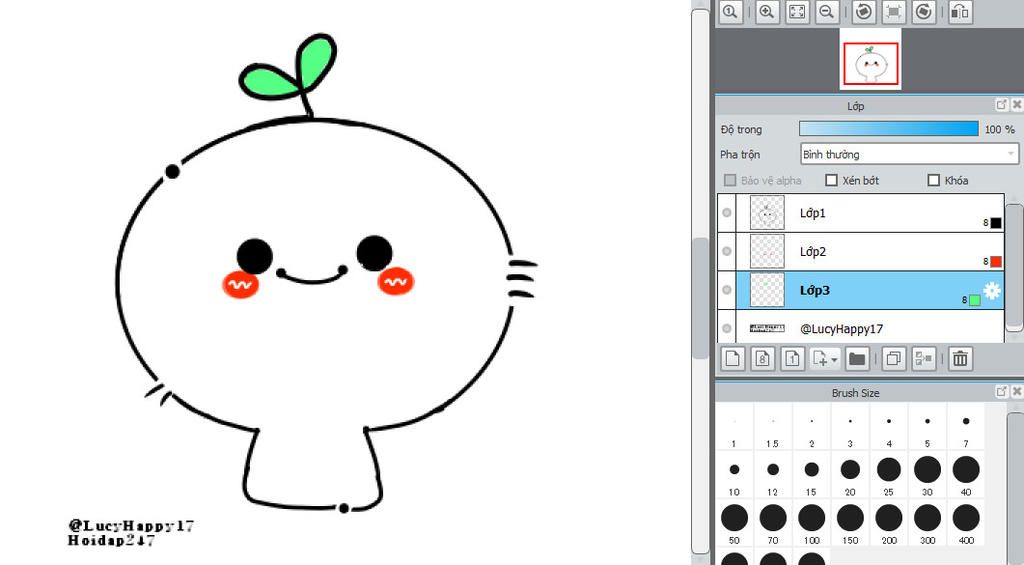Add a new color layer
This screenshot has height=565, width=1024.
(733, 358)
